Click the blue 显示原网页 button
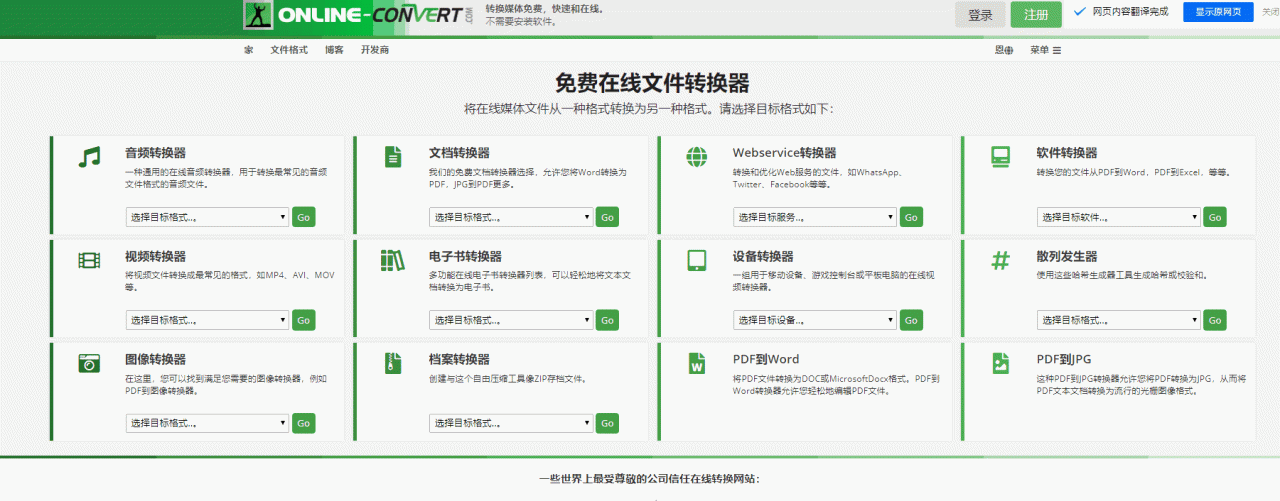 click(1218, 12)
